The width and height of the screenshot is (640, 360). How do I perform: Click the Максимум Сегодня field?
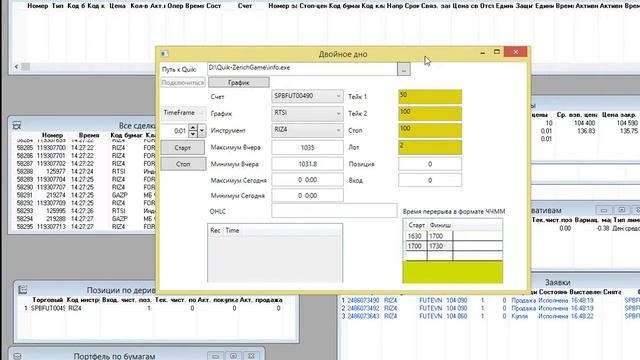click(307, 180)
